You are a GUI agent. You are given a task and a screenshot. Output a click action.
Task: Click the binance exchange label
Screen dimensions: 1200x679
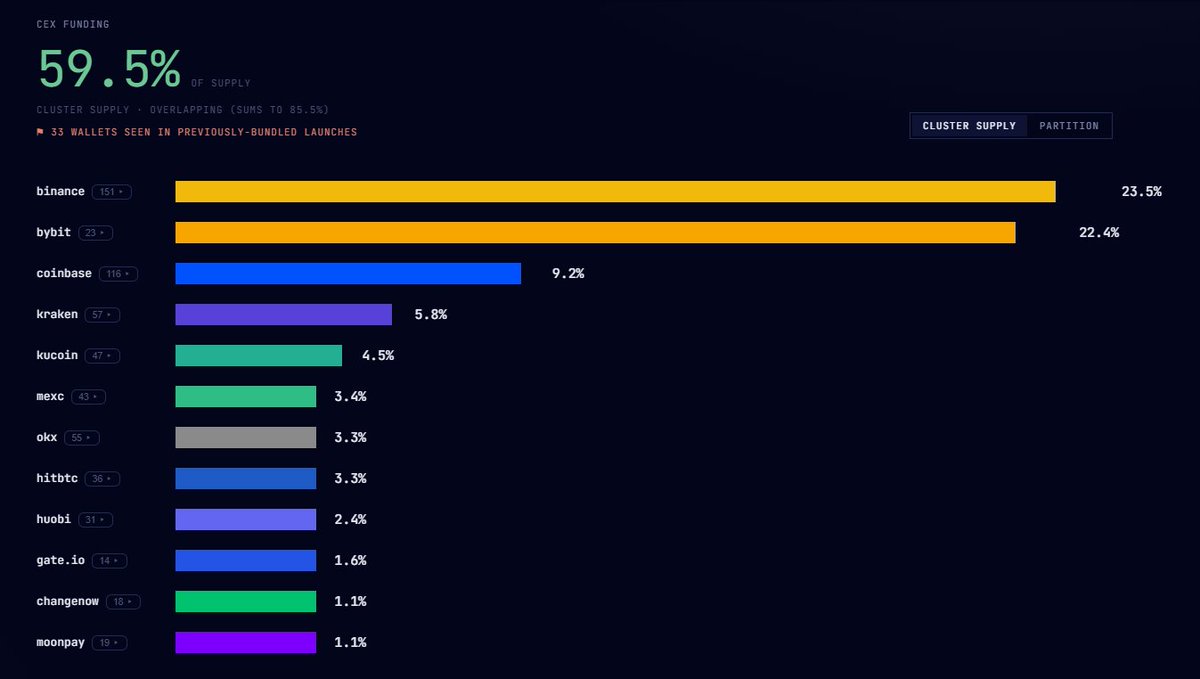pyautogui.click(x=61, y=191)
